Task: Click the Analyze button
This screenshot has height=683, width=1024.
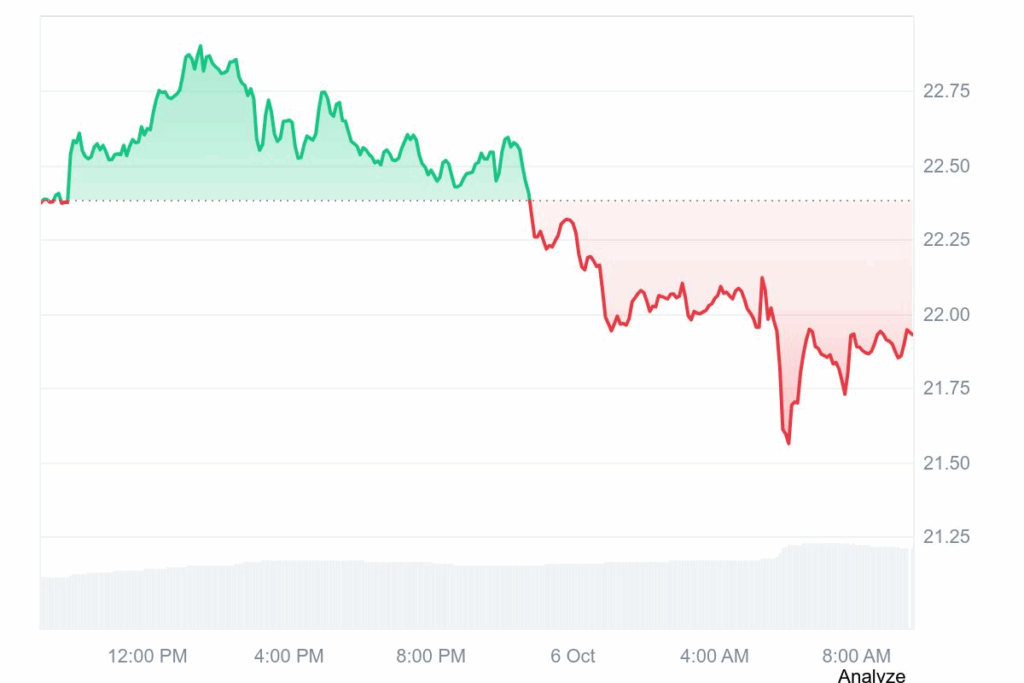Action: coord(871,676)
